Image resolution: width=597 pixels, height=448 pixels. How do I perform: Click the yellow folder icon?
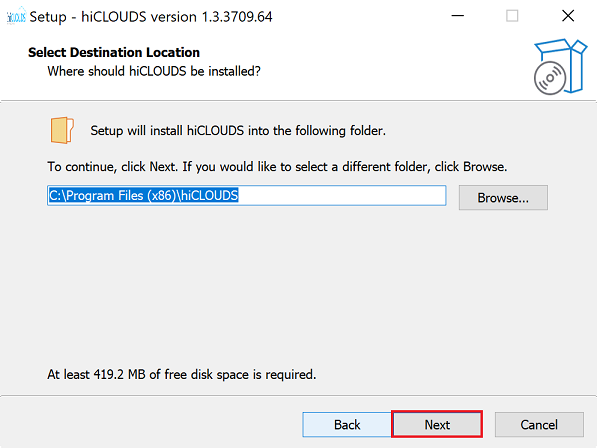click(62, 130)
